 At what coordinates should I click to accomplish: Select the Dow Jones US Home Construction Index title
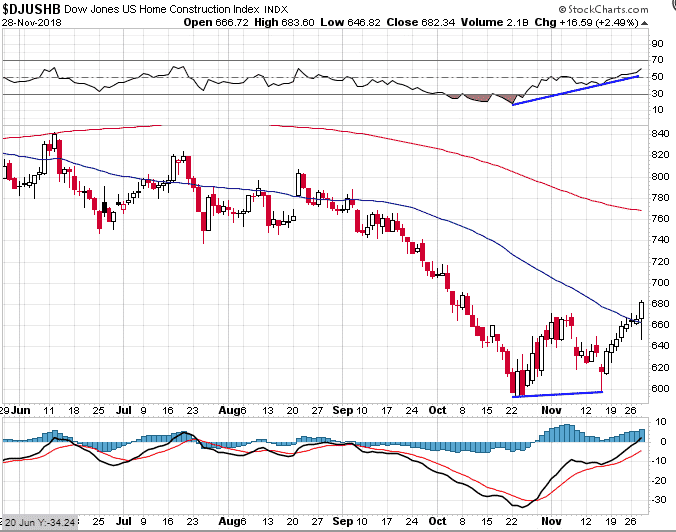click(162, 9)
